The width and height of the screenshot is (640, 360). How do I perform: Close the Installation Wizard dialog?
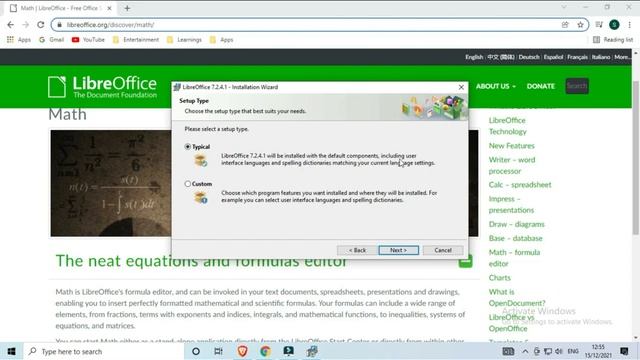click(x=461, y=87)
